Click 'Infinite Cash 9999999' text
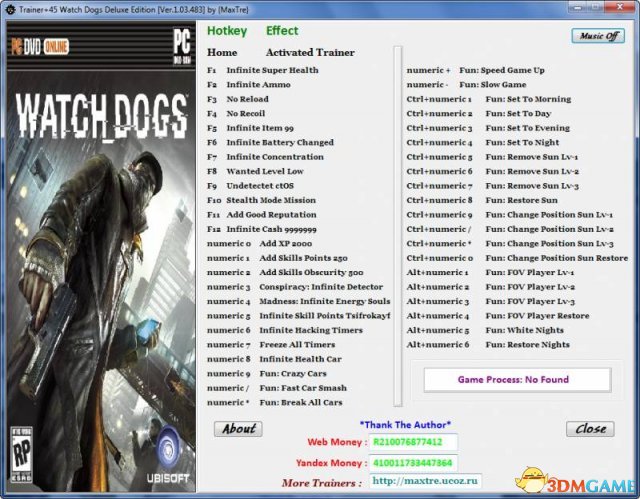The image size is (640, 499). pyautogui.click(x=271, y=229)
